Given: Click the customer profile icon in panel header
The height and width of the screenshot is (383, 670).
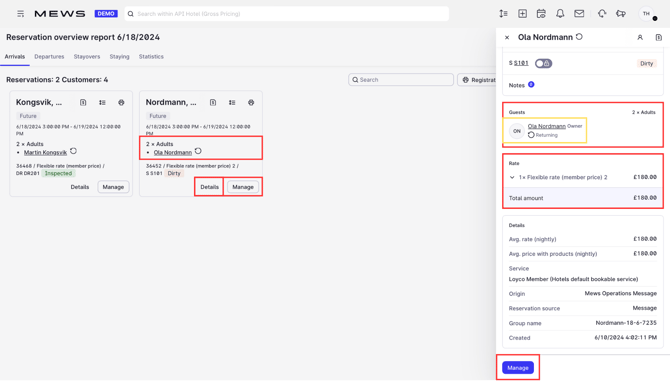Looking at the screenshot, I should pos(640,38).
